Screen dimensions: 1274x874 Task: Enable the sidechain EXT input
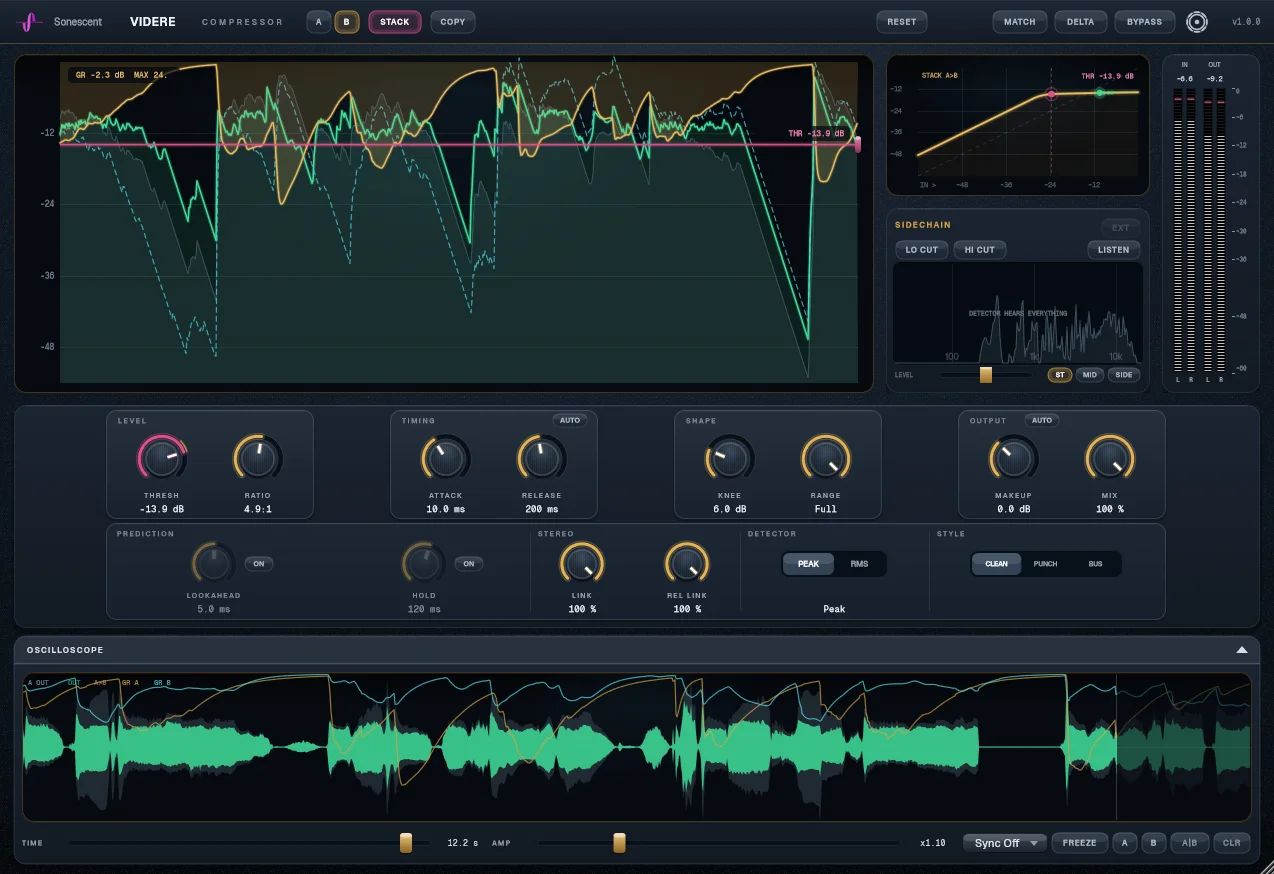1120,228
